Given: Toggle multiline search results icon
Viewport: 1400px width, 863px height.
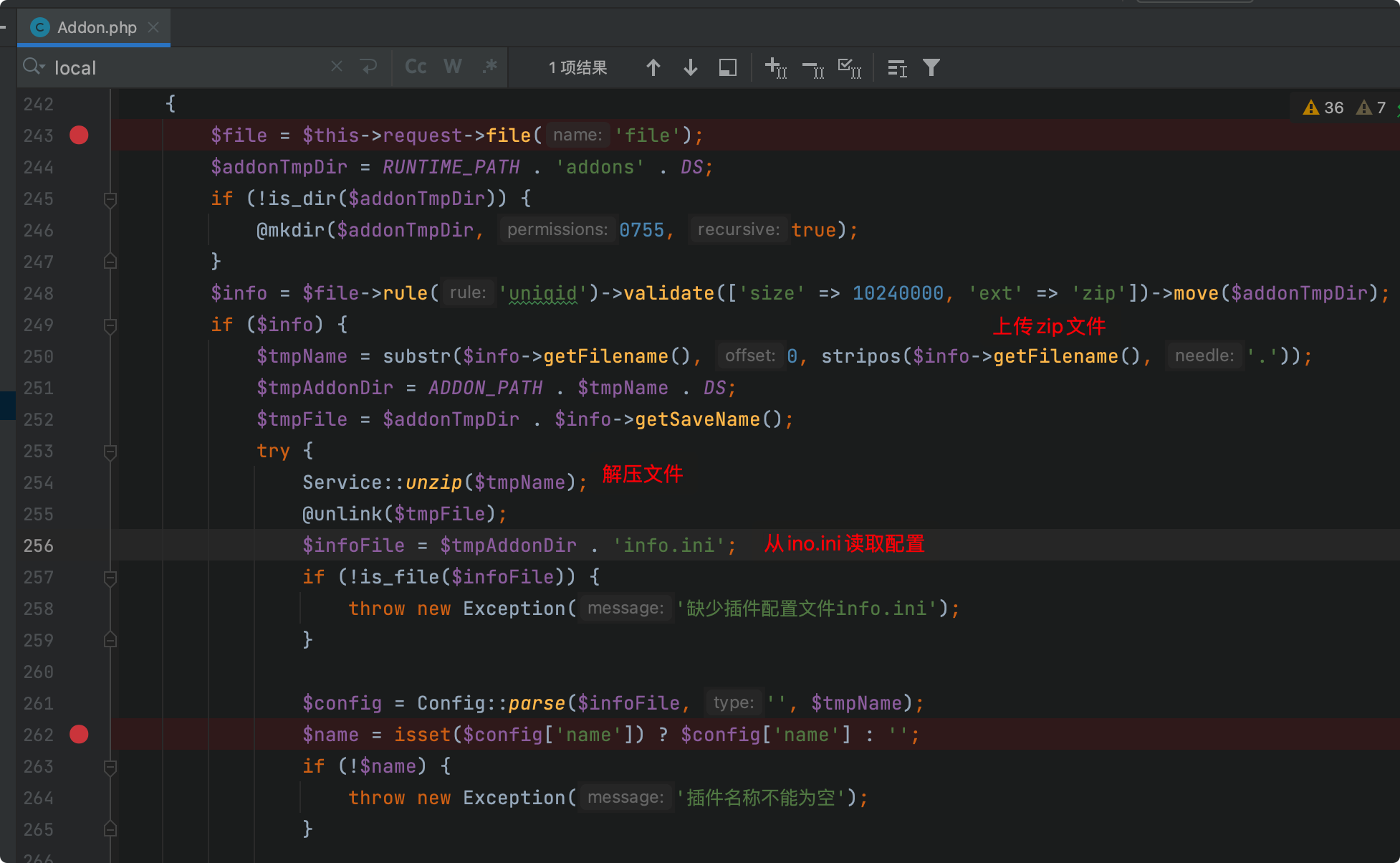Looking at the screenshot, I should click(897, 68).
